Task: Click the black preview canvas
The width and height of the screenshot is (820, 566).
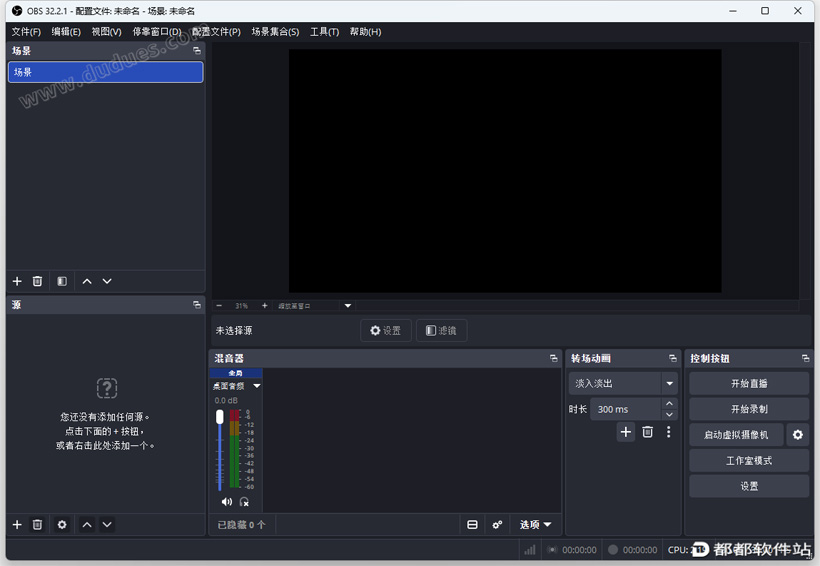Action: (x=505, y=171)
